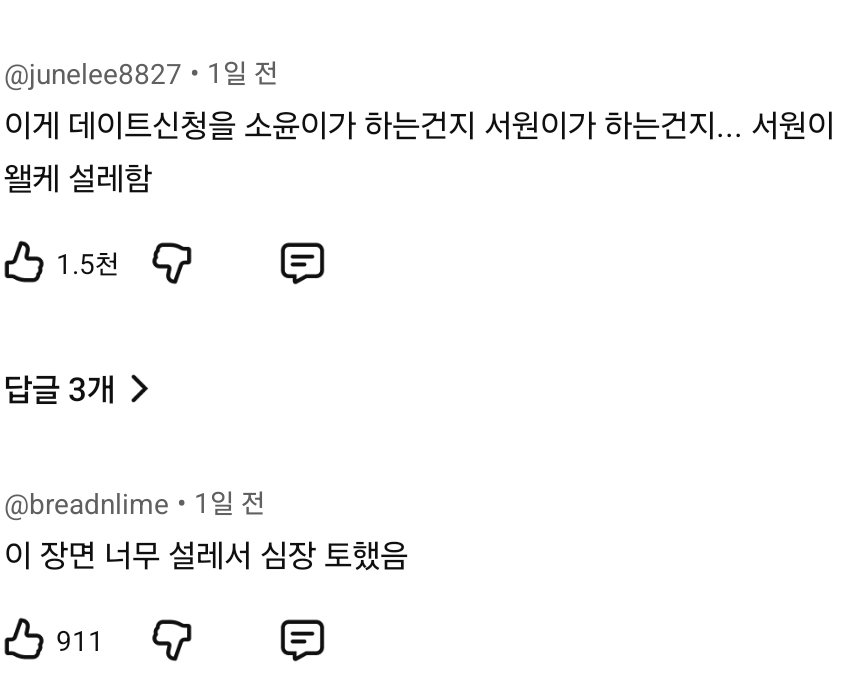
Task: Like the comment by @breadnlime
Action: [24, 639]
